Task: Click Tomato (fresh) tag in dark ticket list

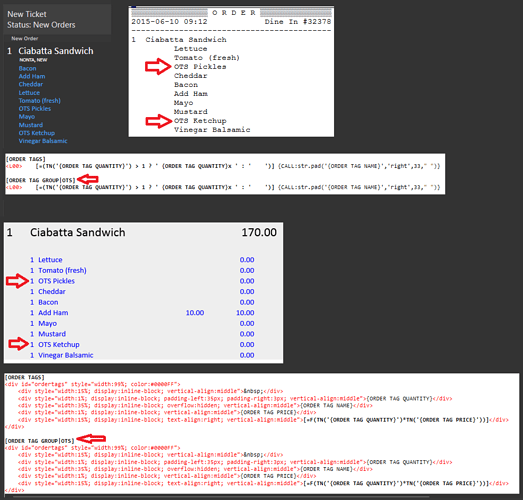Action: [39, 101]
